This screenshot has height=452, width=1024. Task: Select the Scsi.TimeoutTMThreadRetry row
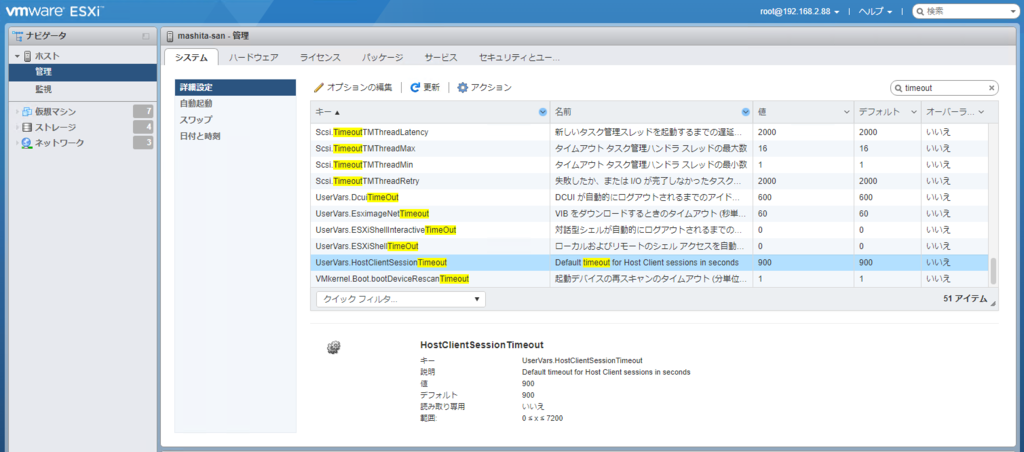coord(649,181)
